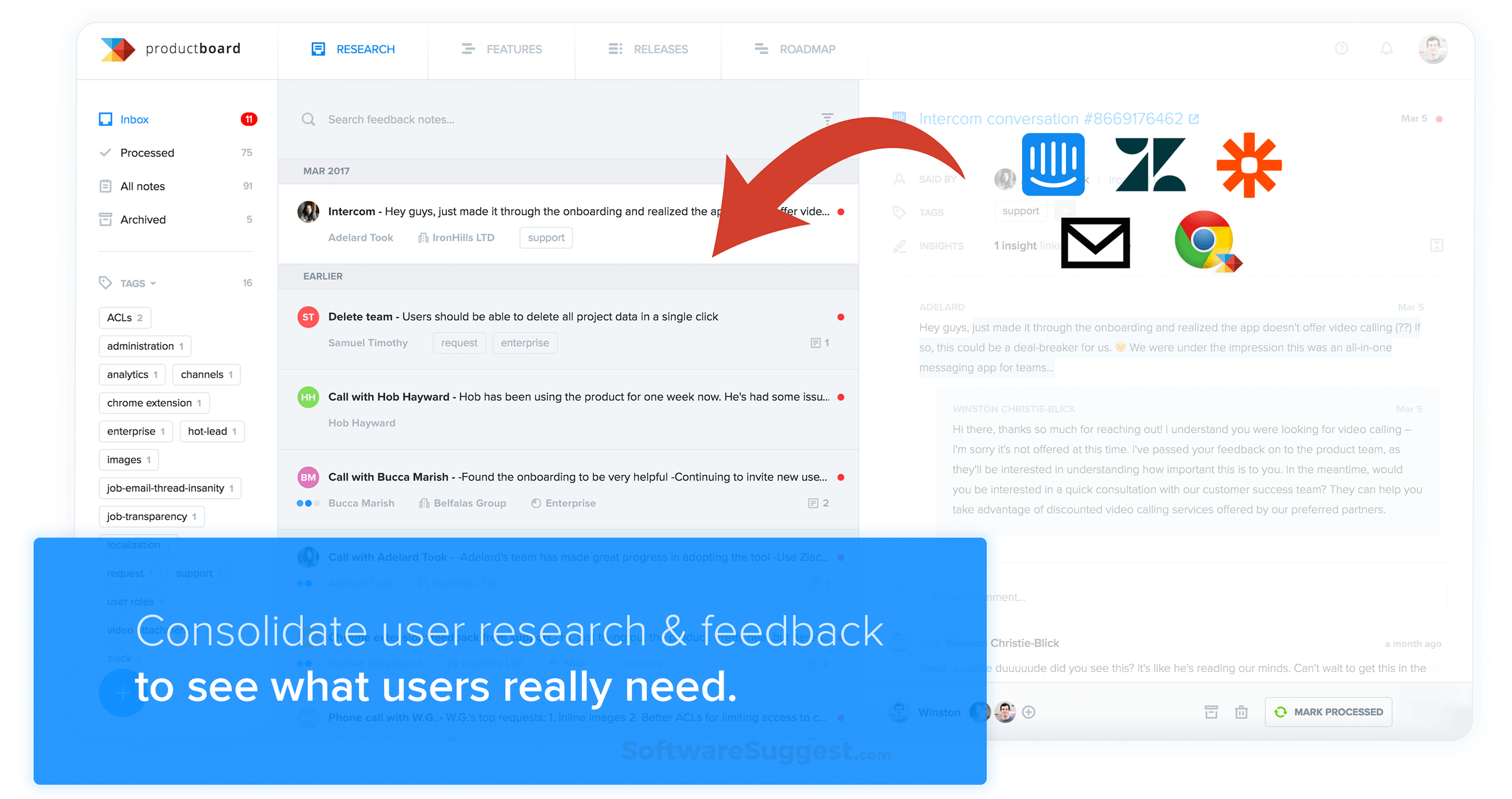
Task: Open the Intercom conversation #8669176462 link
Action: coord(1051,119)
